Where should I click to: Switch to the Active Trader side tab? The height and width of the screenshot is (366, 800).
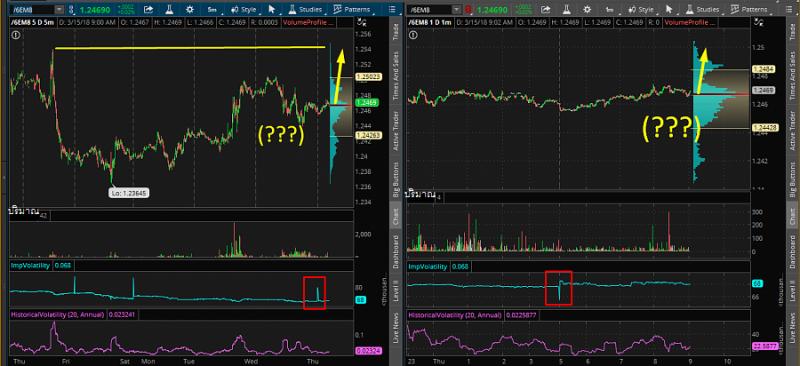click(x=395, y=130)
